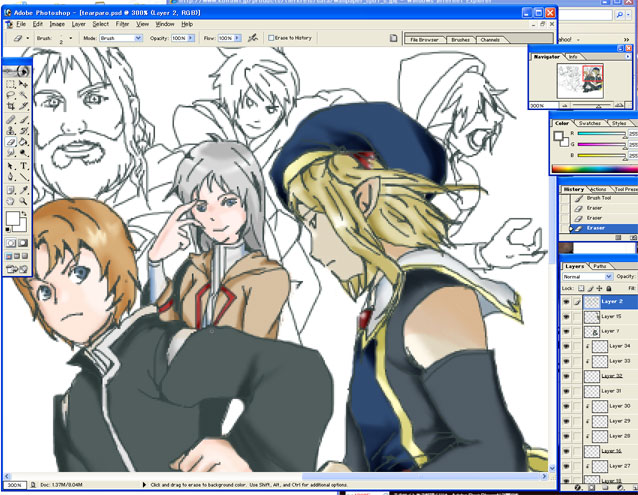The image size is (638, 495).
Task: Click the Jump to ImageReady icon
Action: tap(17, 269)
